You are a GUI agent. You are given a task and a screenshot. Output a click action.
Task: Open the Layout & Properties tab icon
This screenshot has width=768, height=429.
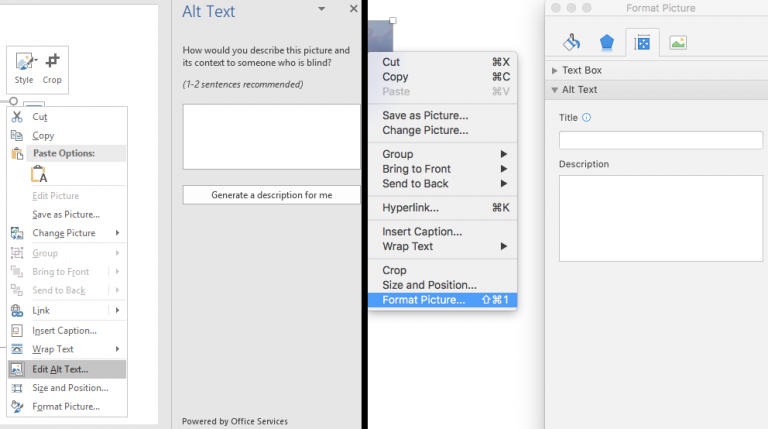tap(642, 42)
